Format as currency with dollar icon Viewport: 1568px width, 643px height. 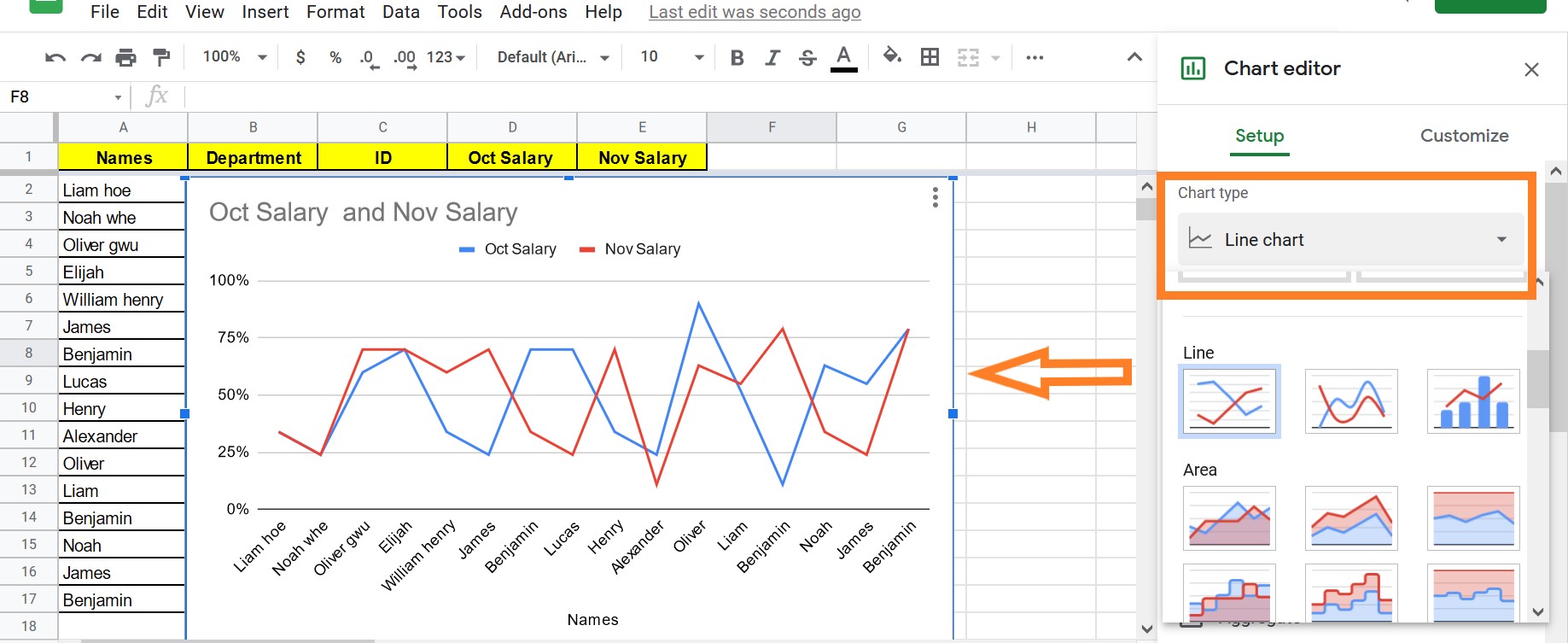300,57
